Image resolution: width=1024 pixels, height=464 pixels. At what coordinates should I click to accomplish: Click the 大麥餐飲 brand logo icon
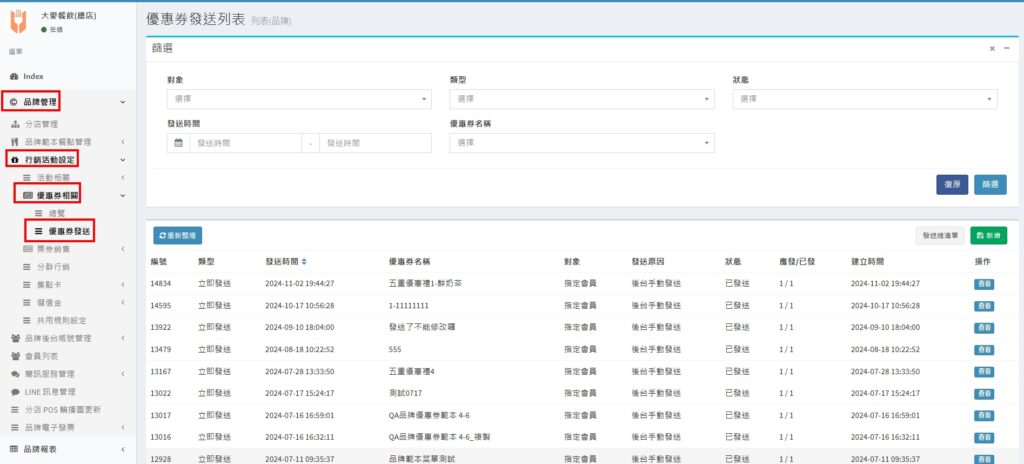(x=19, y=23)
